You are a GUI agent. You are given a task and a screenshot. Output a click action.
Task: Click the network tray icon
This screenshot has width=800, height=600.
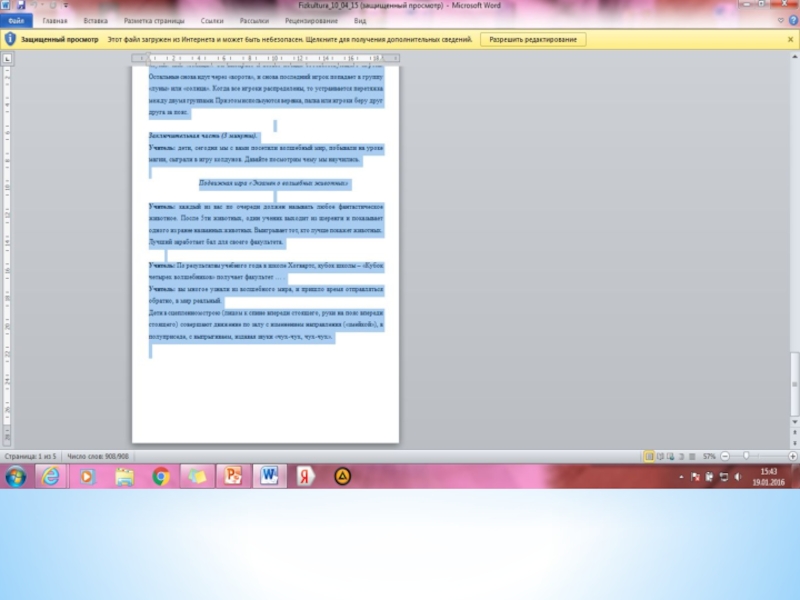(x=723, y=477)
